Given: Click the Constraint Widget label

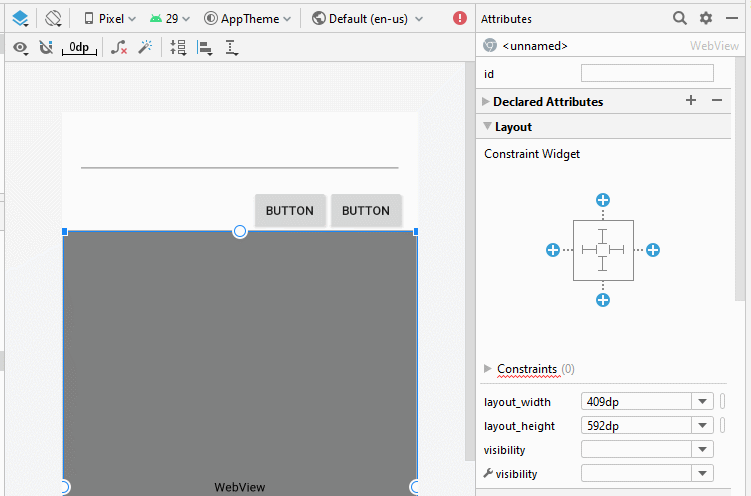Looking at the screenshot, I should click(x=532, y=154).
